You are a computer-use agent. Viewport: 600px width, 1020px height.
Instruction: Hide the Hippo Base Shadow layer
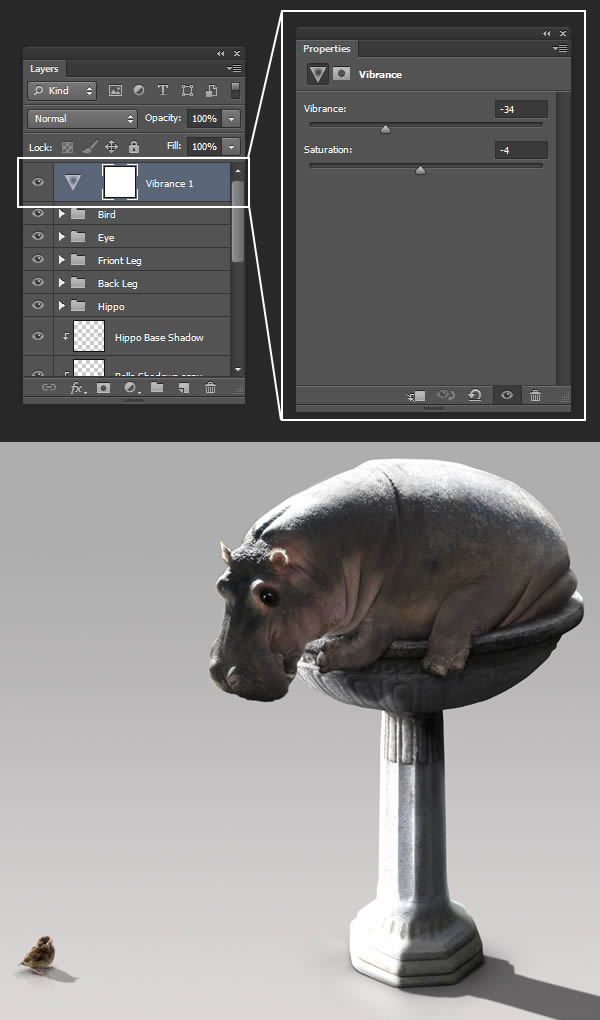38,336
